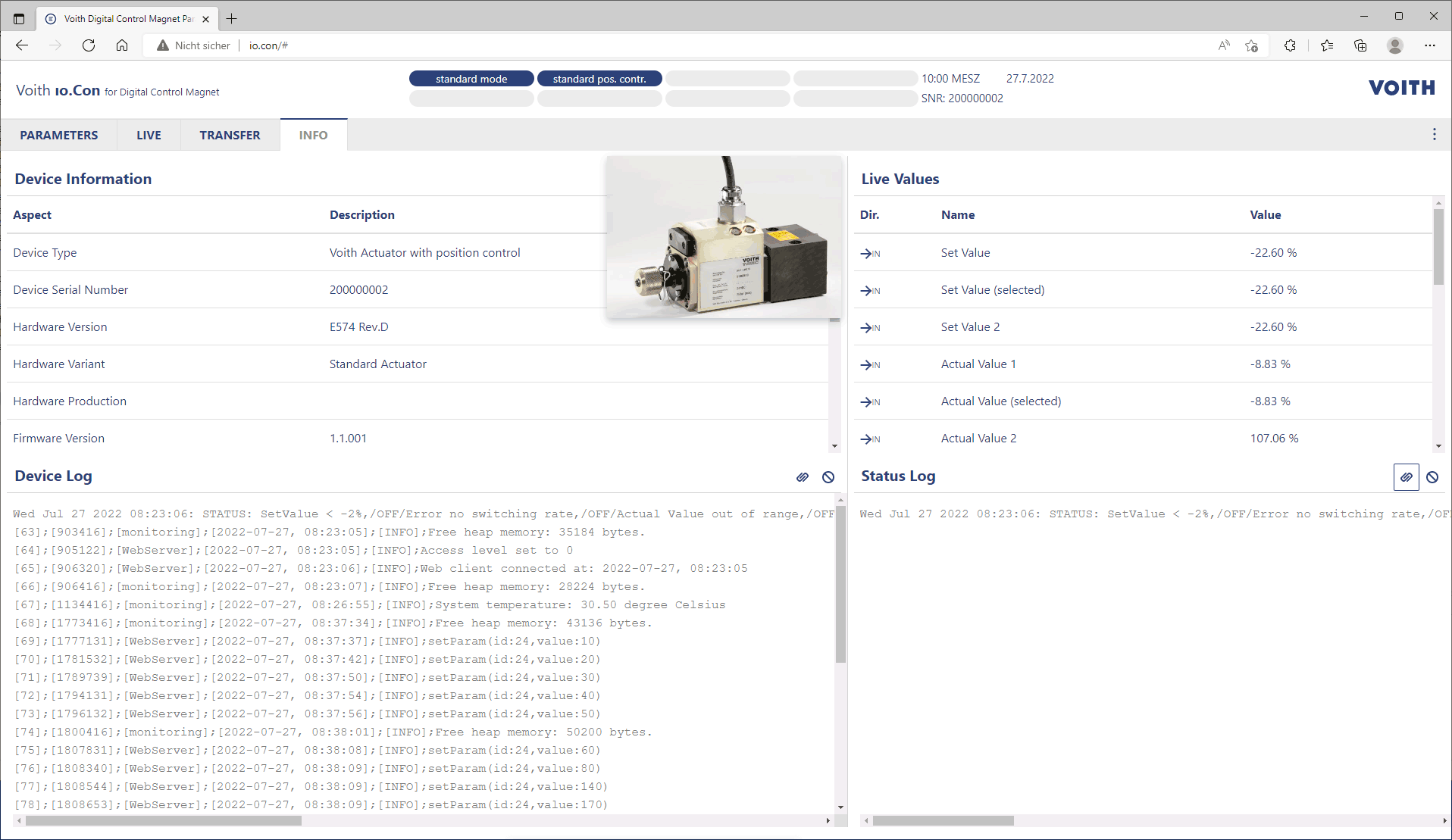This screenshot has height=840, width=1452.
Task: Click the IN arrow icon for Actual Value 1
Action: [x=870, y=364]
